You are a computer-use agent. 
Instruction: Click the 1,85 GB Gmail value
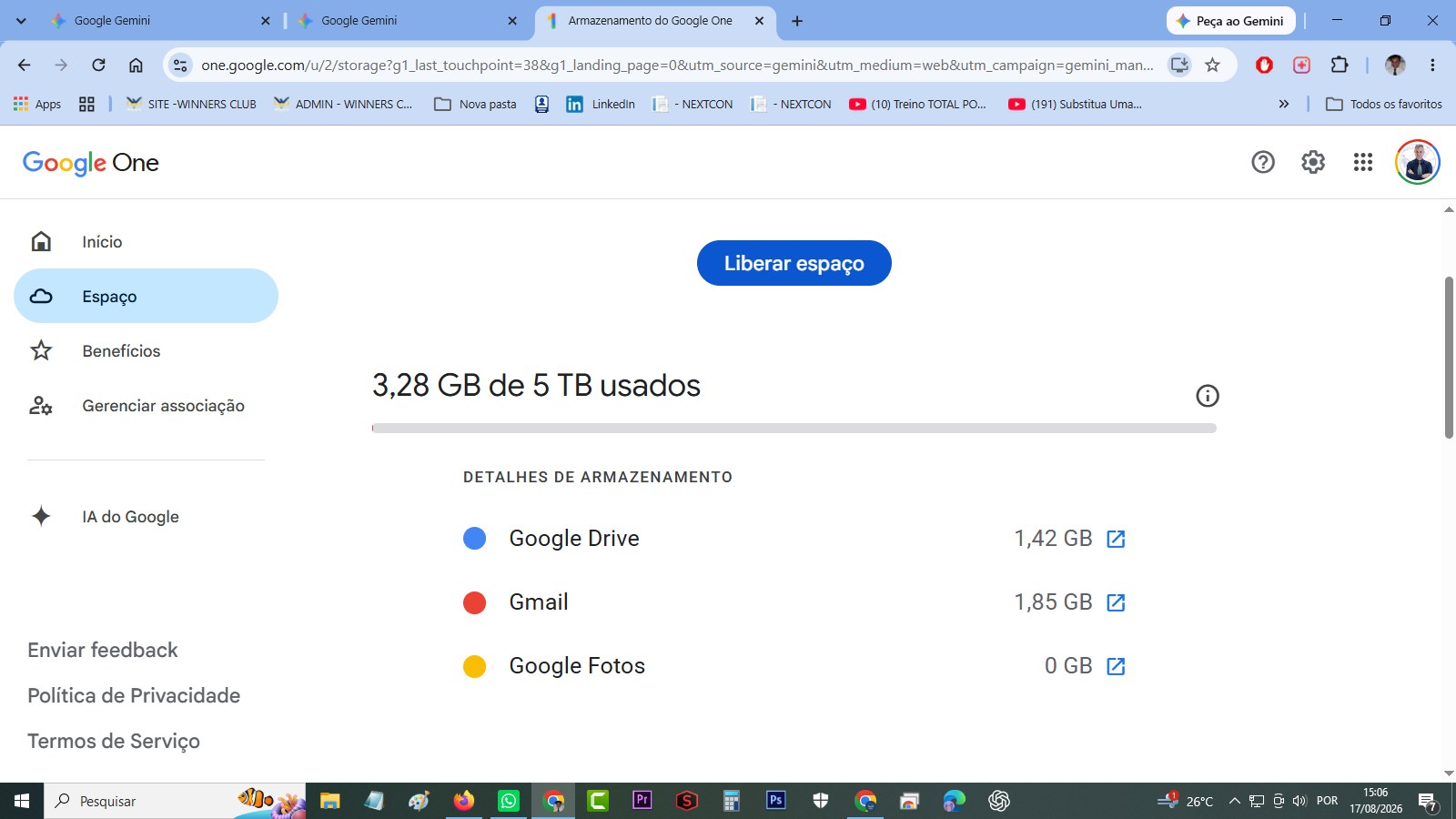1053,602
